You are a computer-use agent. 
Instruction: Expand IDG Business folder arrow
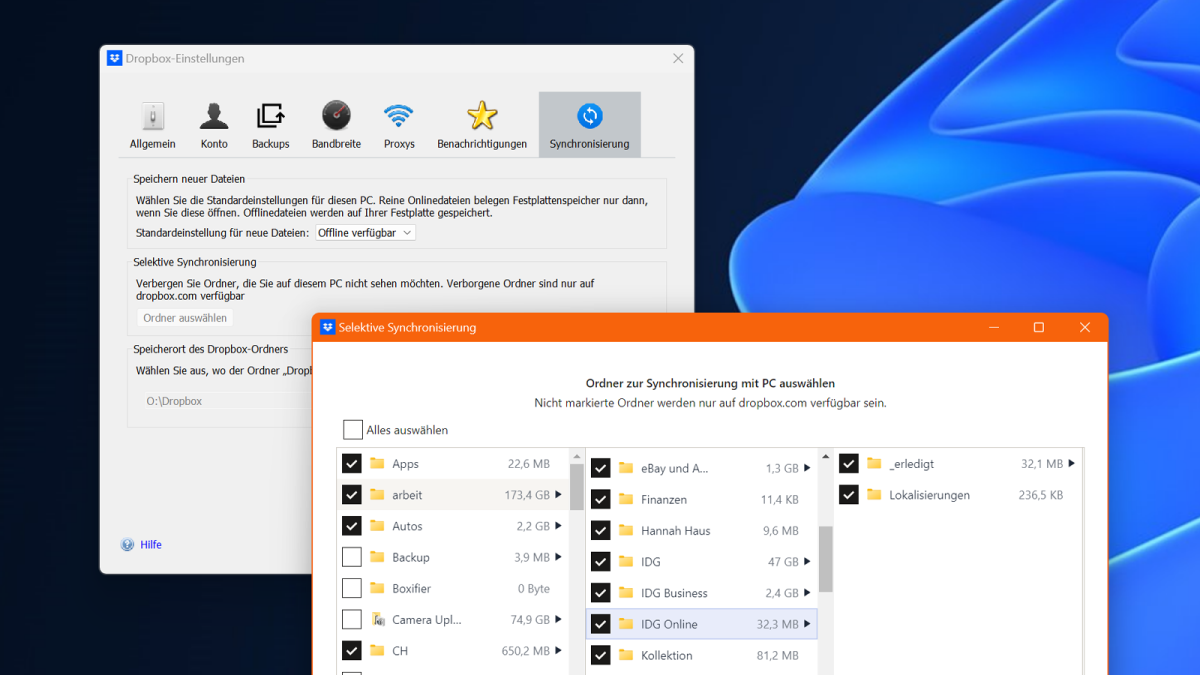click(x=808, y=592)
